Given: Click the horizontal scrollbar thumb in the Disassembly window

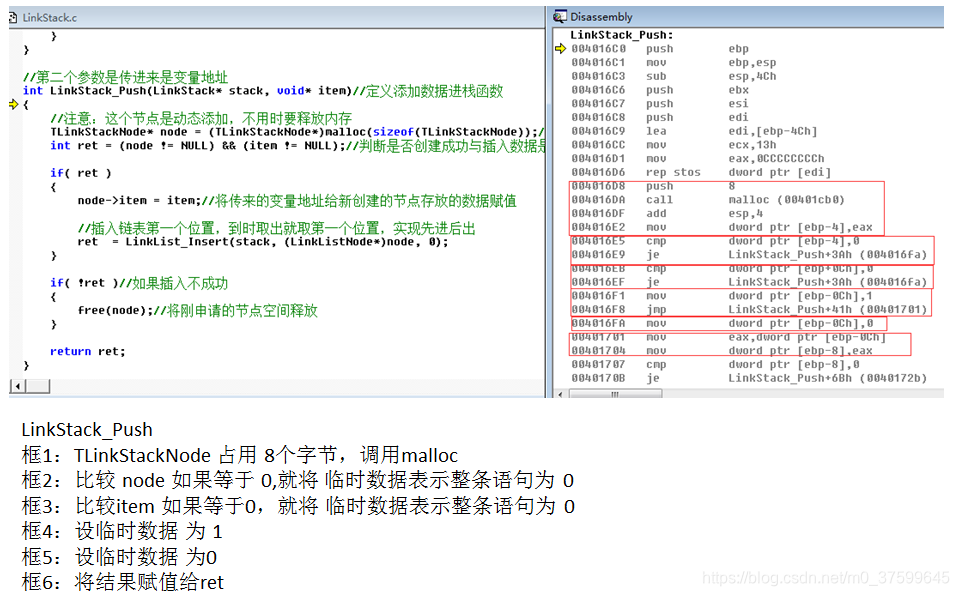Looking at the screenshot, I should [615, 394].
